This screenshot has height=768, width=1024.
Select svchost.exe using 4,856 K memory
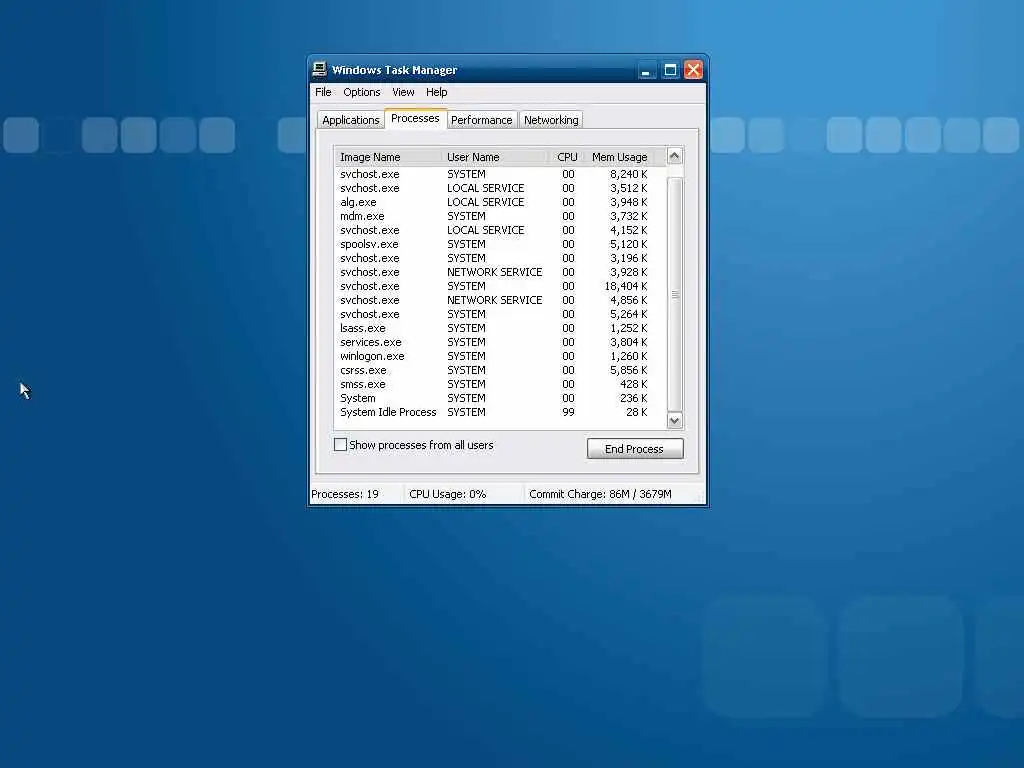tap(494, 300)
